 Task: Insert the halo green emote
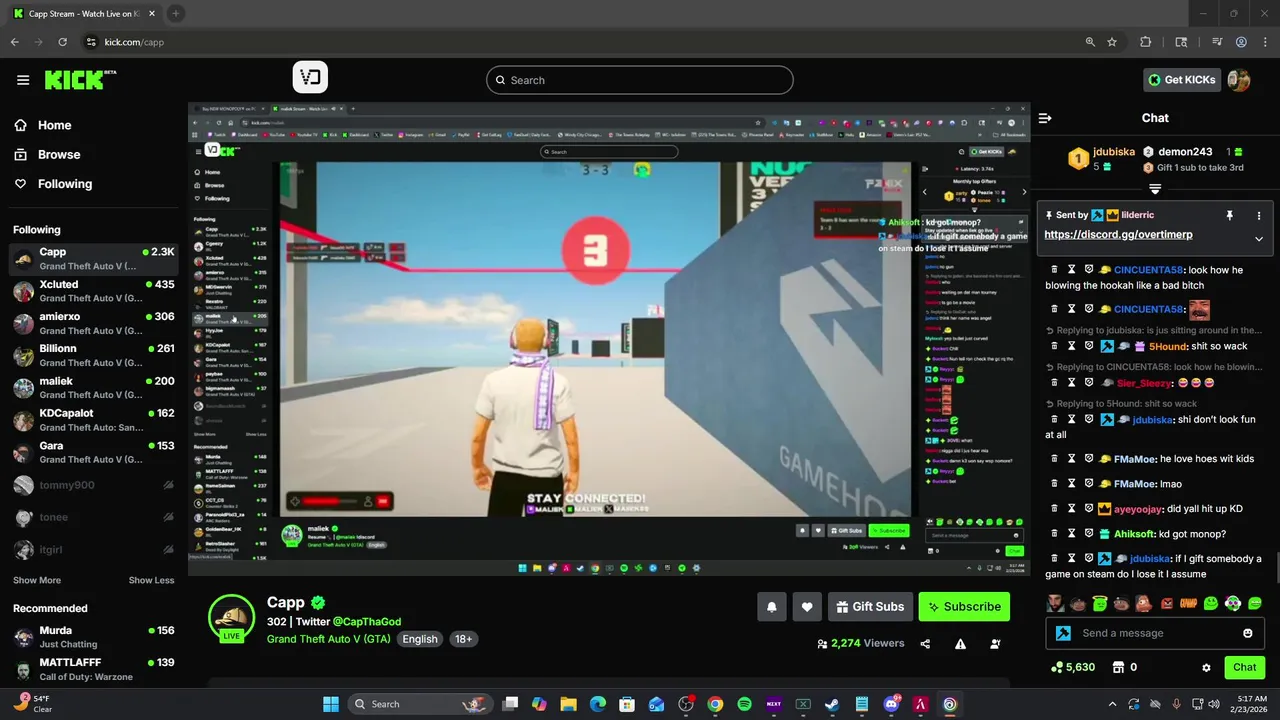click(x=1100, y=603)
